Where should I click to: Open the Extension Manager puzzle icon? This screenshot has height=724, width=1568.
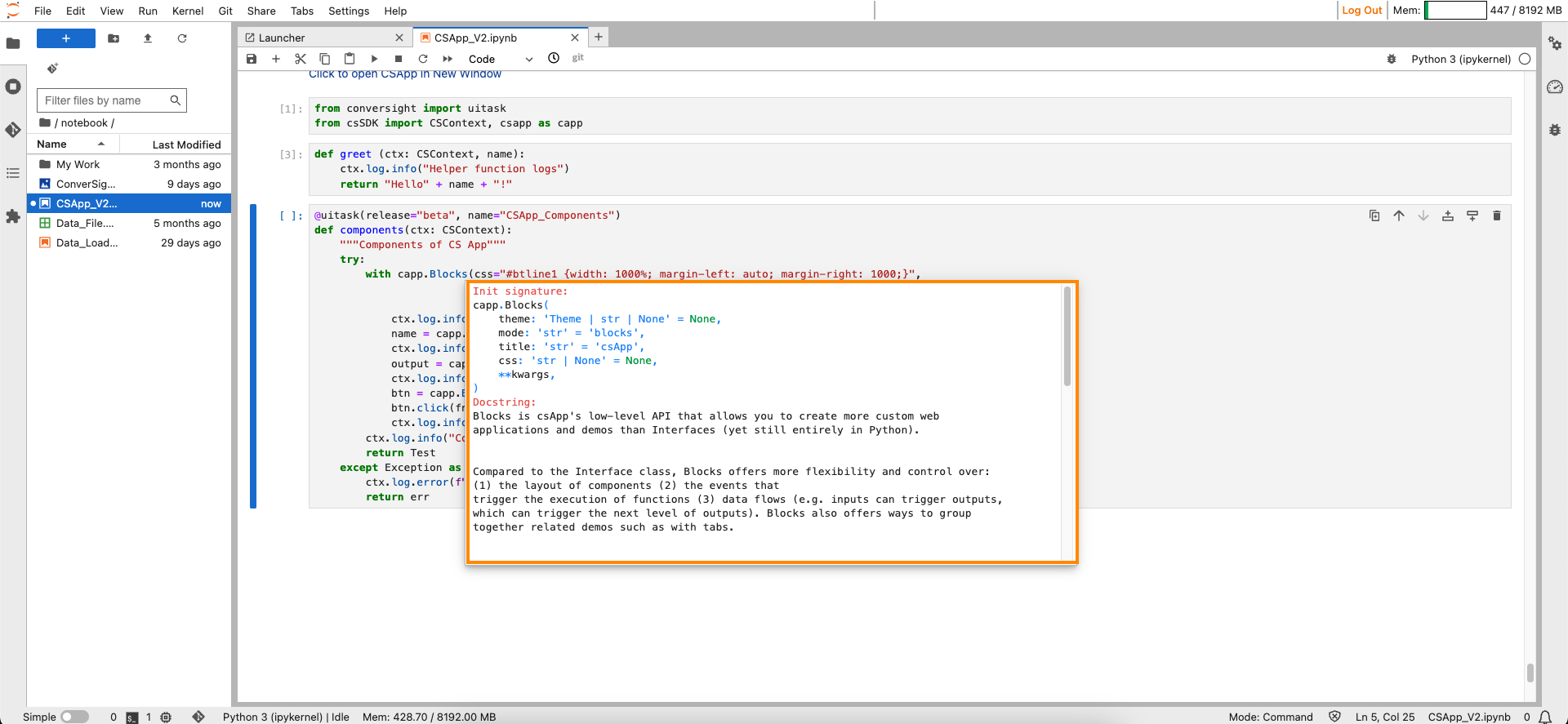13,216
